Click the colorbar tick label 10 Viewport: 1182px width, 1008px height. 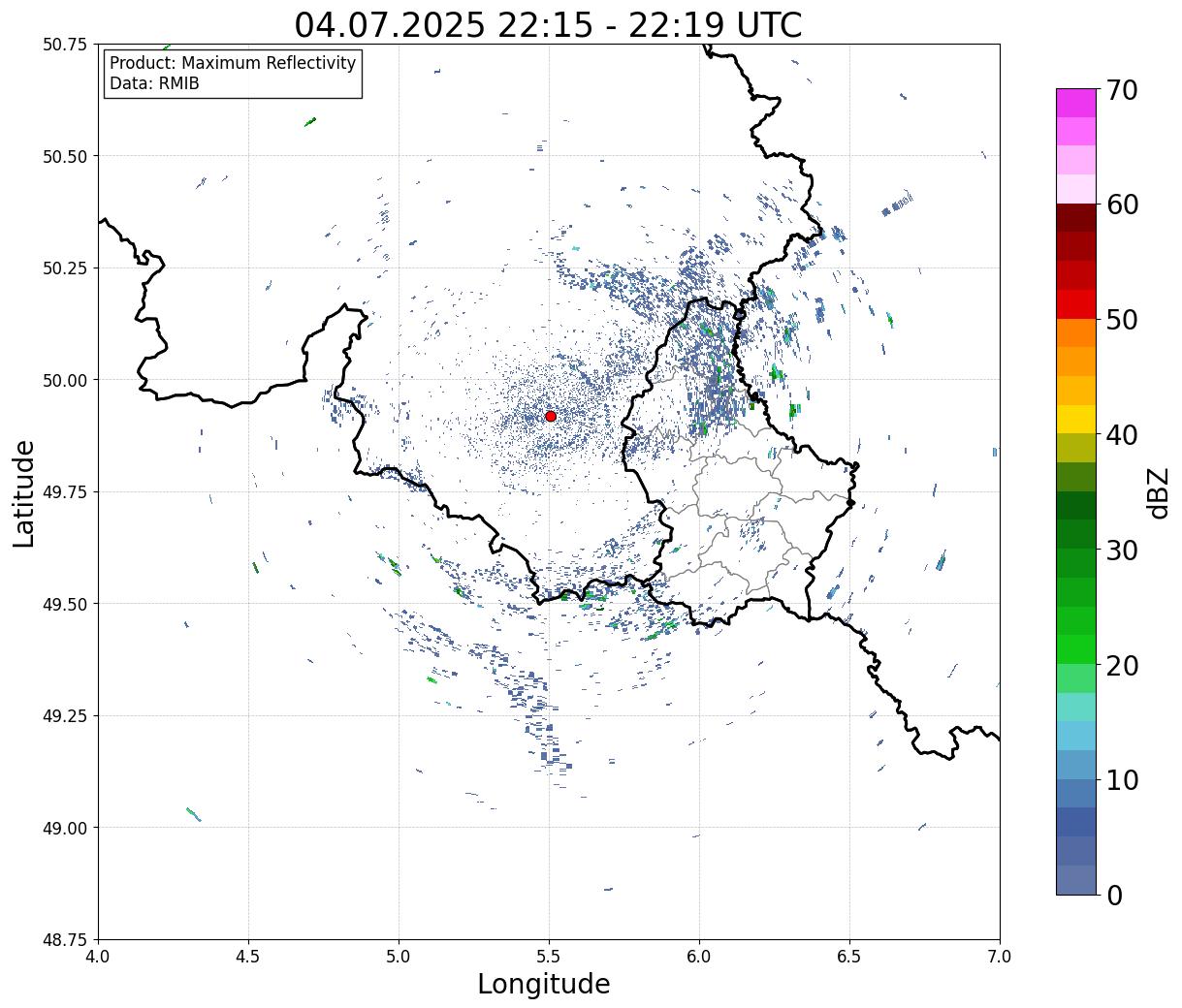pos(1122,779)
